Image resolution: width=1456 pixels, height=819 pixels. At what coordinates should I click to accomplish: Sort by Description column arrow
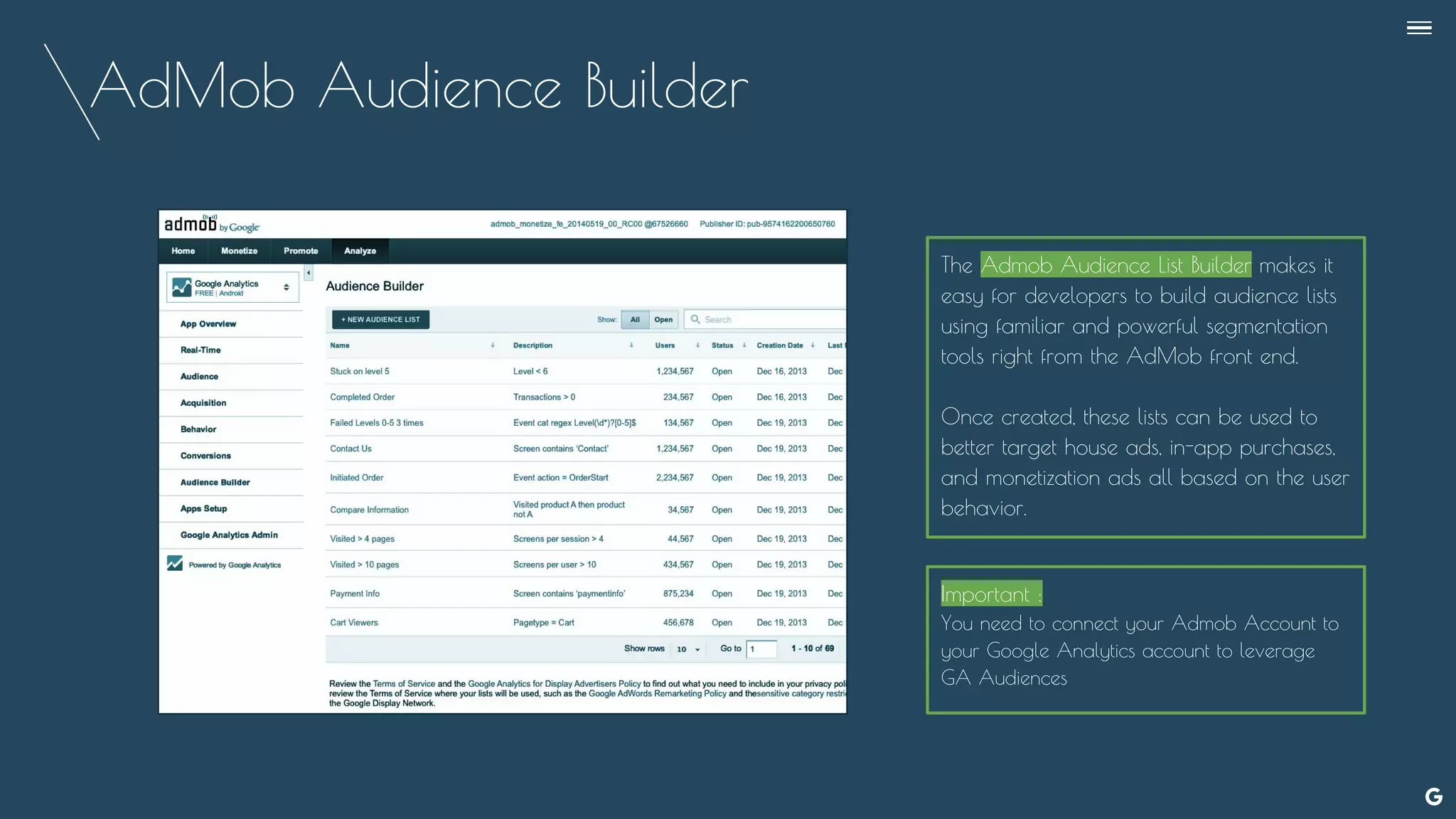click(x=631, y=346)
